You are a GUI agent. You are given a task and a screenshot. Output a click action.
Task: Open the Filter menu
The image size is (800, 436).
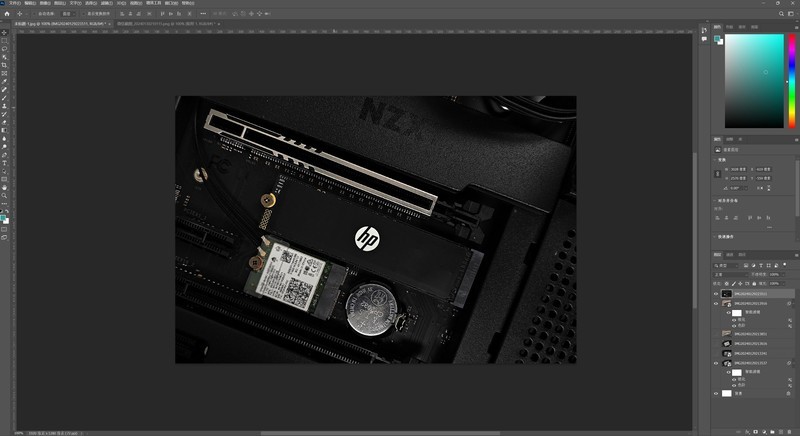point(106,3)
